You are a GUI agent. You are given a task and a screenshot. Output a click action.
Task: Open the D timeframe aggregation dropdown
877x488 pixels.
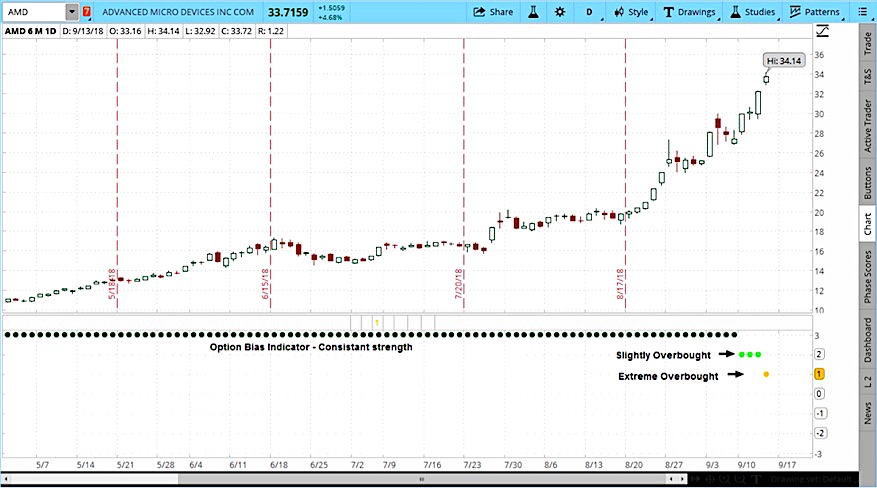click(x=590, y=12)
